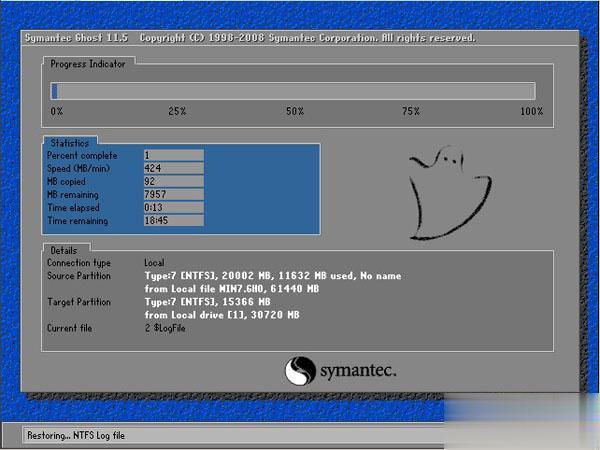600x450 pixels.
Task: Click the Details panel label
Action: tap(64, 250)
